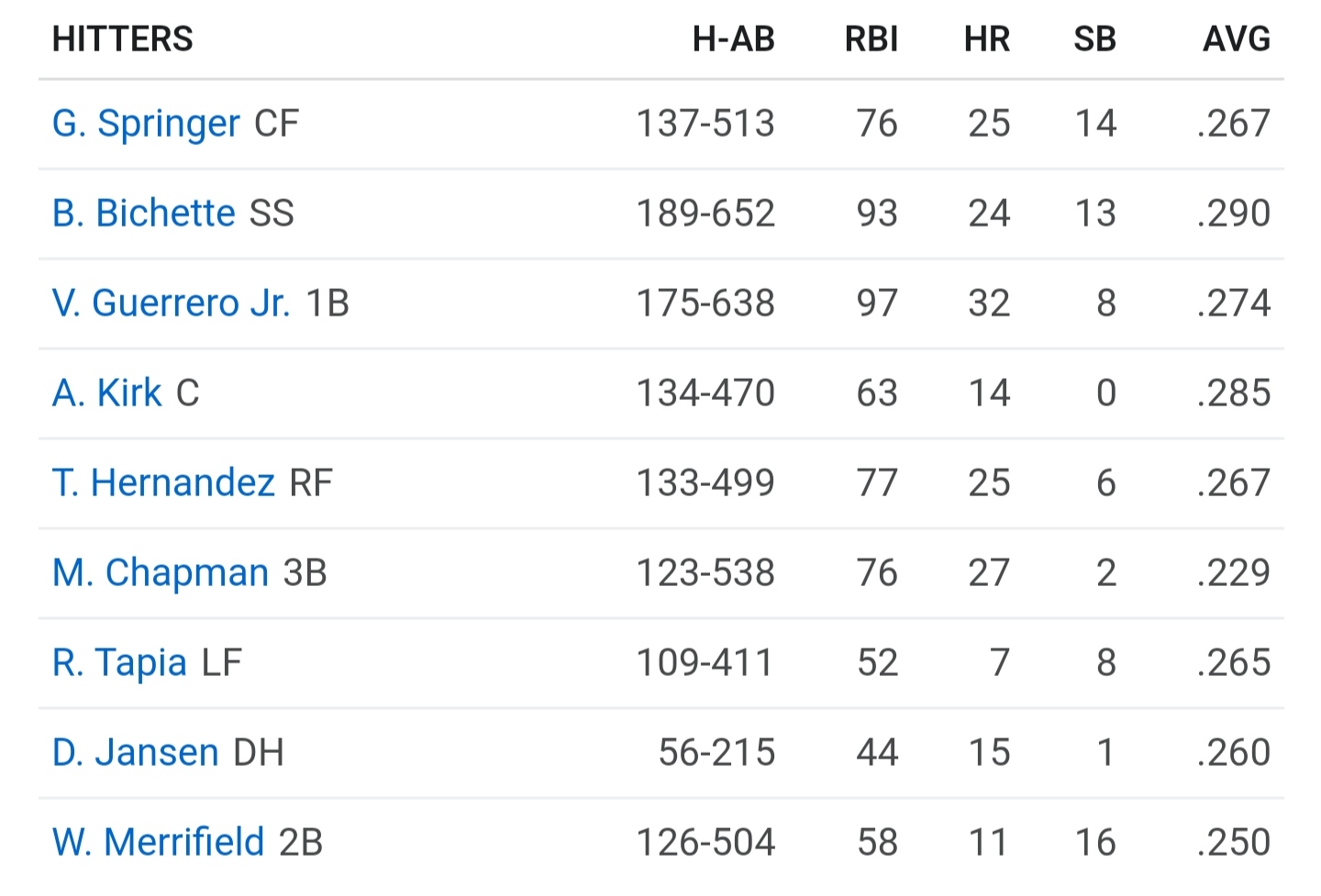This screenshot has height=896, width=1321.
Task: Click V. Guerrero Jr. name link
Action: point(171,304)
